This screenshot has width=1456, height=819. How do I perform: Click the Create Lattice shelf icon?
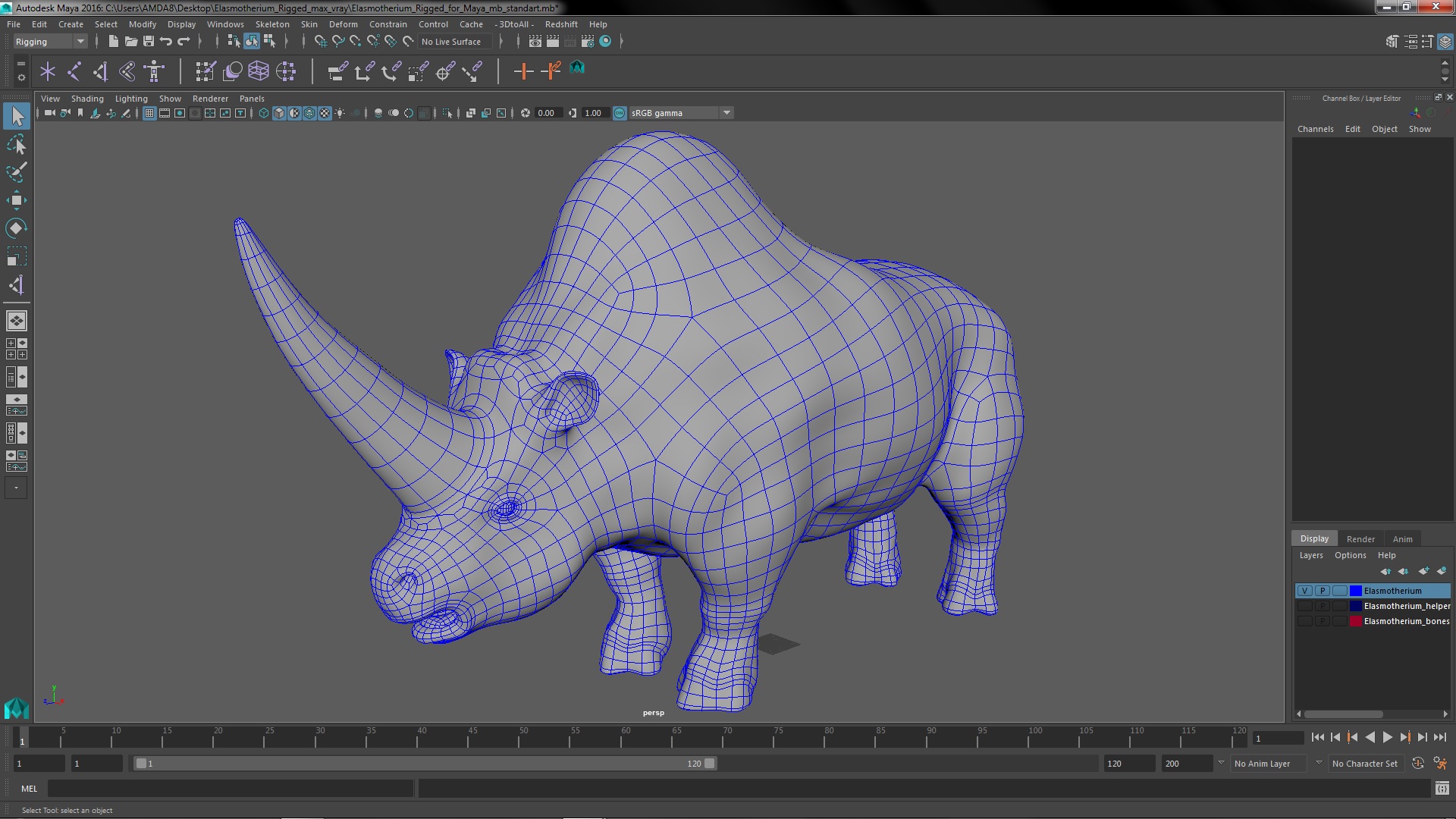tap(259, 71)
